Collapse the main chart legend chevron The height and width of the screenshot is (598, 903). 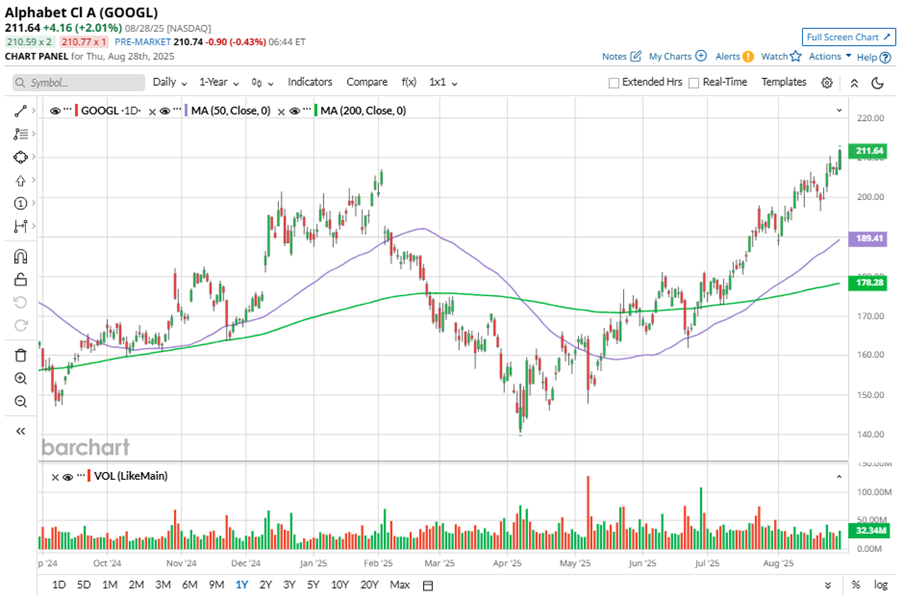[838, 110]
